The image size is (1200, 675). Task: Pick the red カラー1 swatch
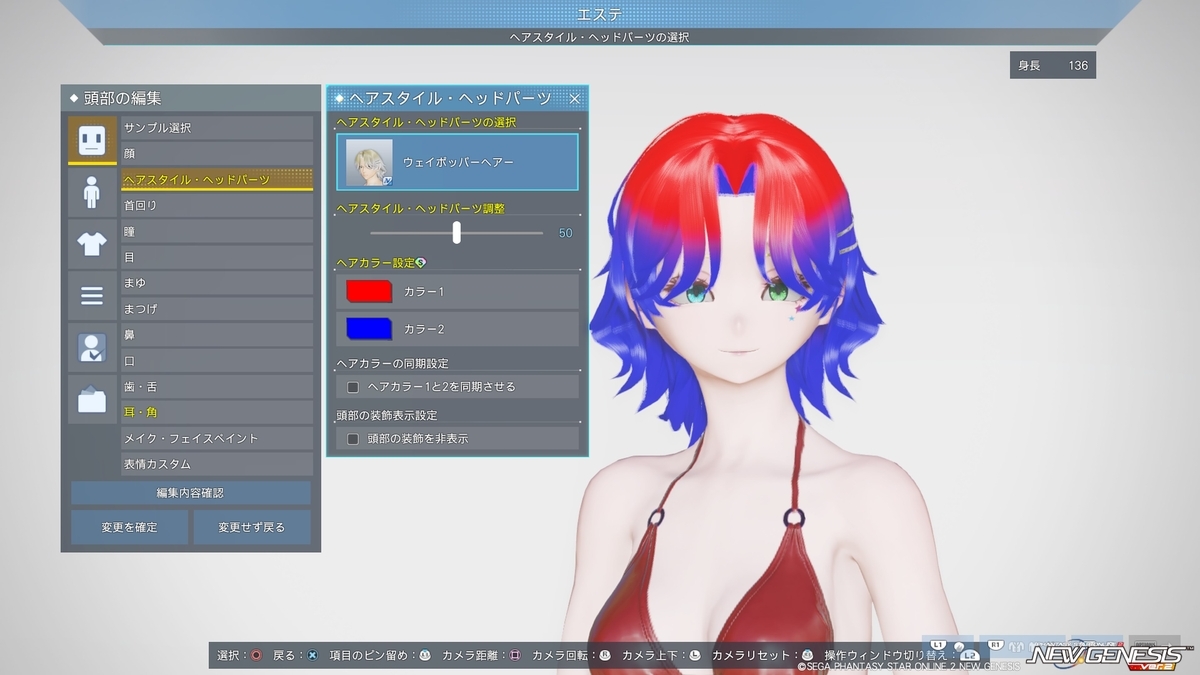point(368,291)
